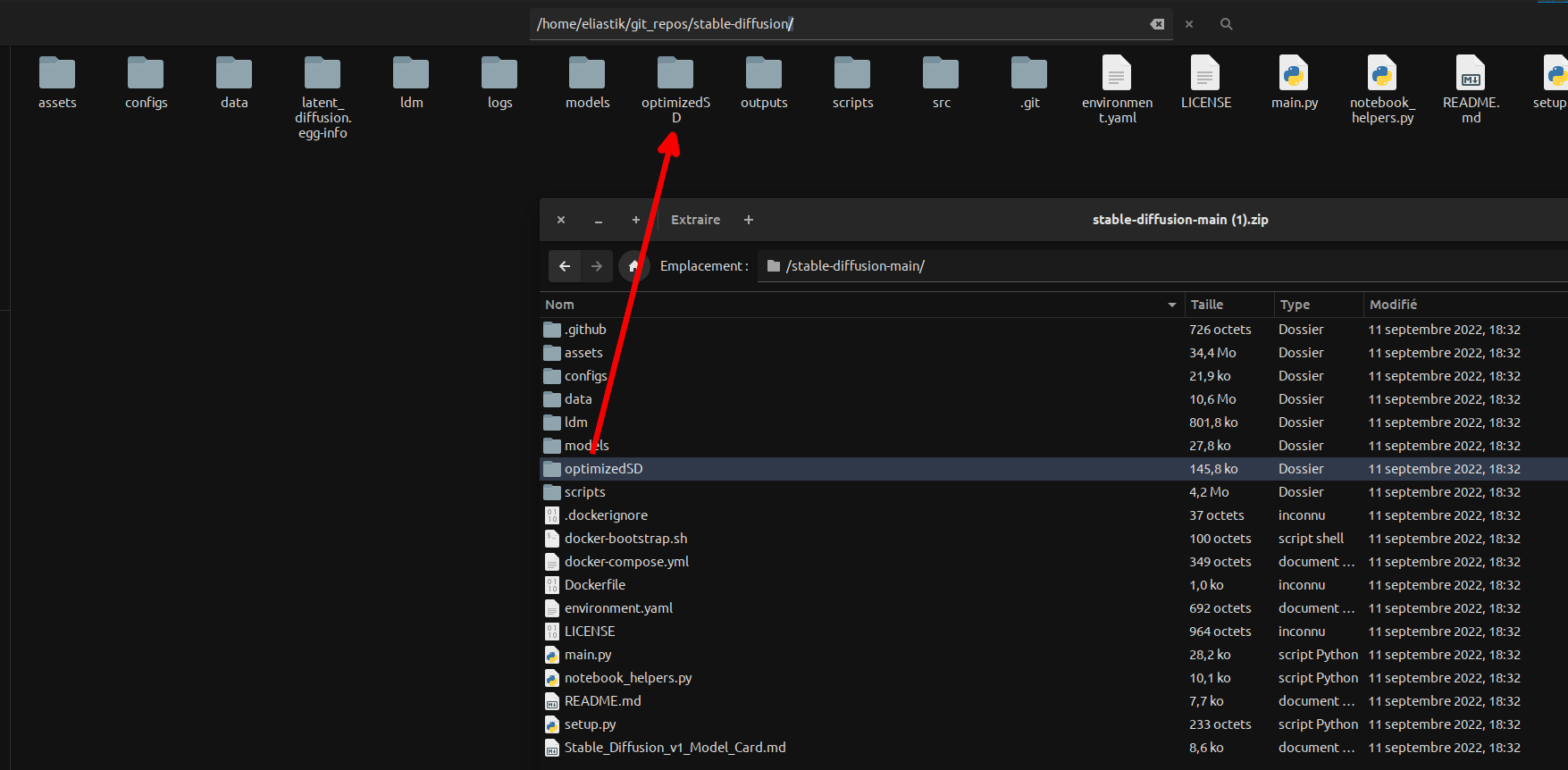This screenshot has width=1568, height=770.
Task: Select Dockerfile in archive list
Action: coord(1053,585)
